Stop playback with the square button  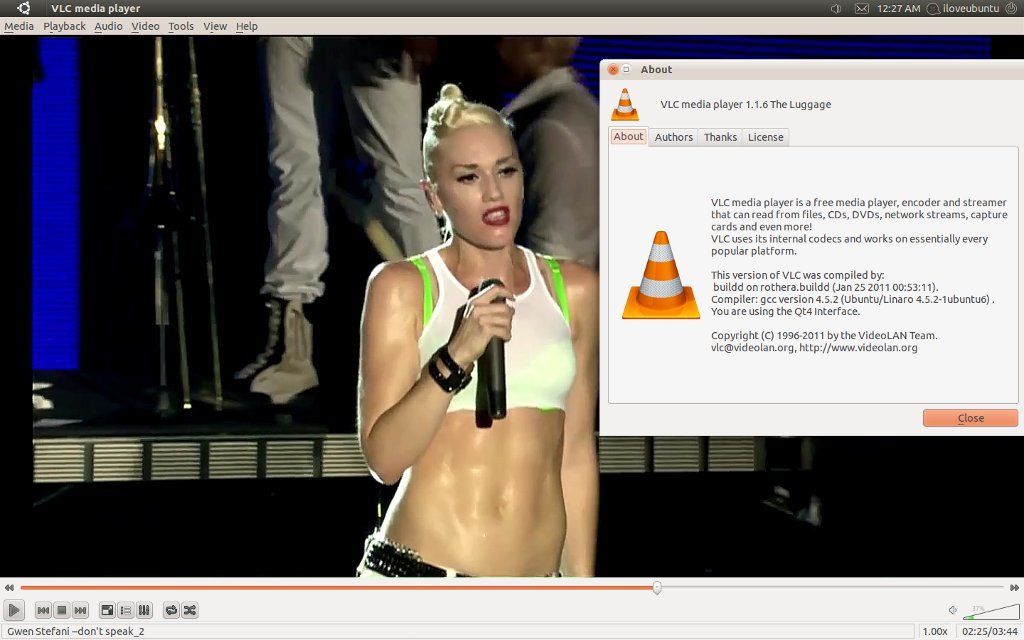[x=61, y=610]
